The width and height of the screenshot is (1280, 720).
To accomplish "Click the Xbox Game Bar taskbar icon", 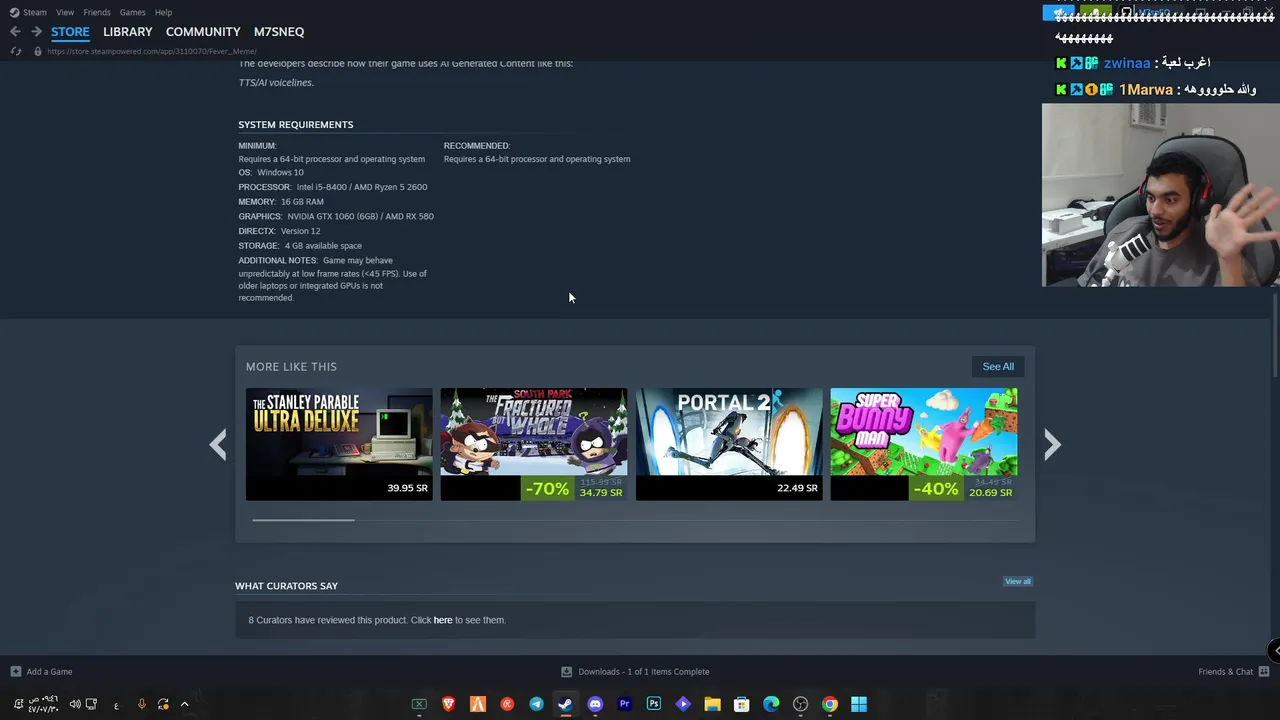I will (x=419, y=704).
